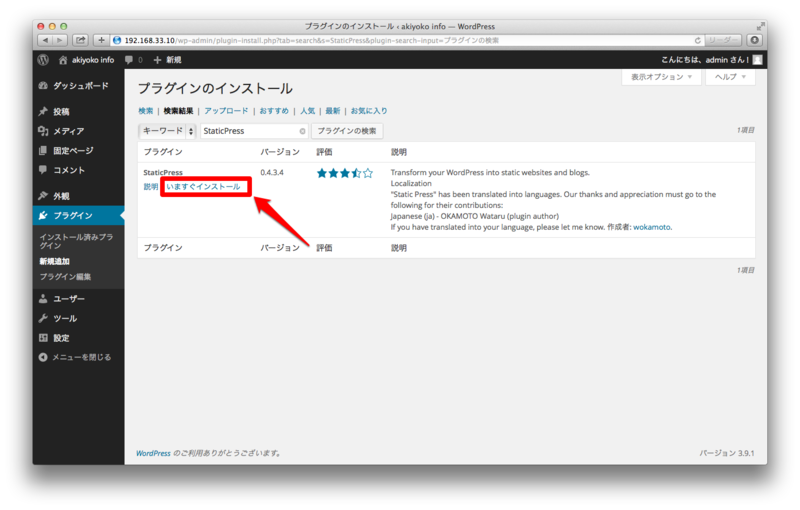Open プラグイン編集 submenu item
This screenshot has width=800, height=510.
(x=65, y=276)
